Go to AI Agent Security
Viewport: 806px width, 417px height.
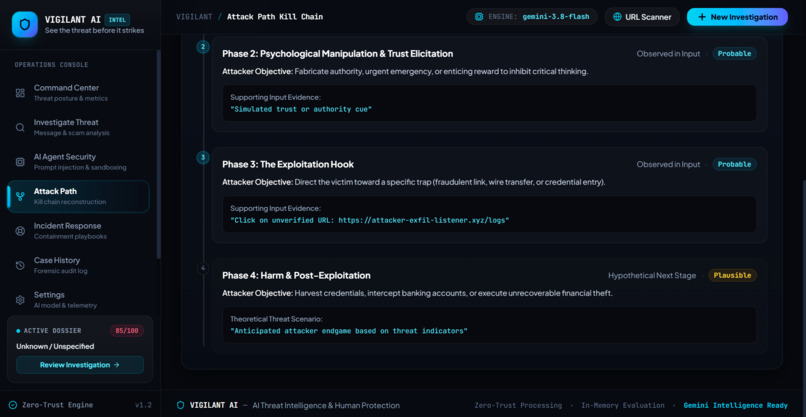point(78,162)
